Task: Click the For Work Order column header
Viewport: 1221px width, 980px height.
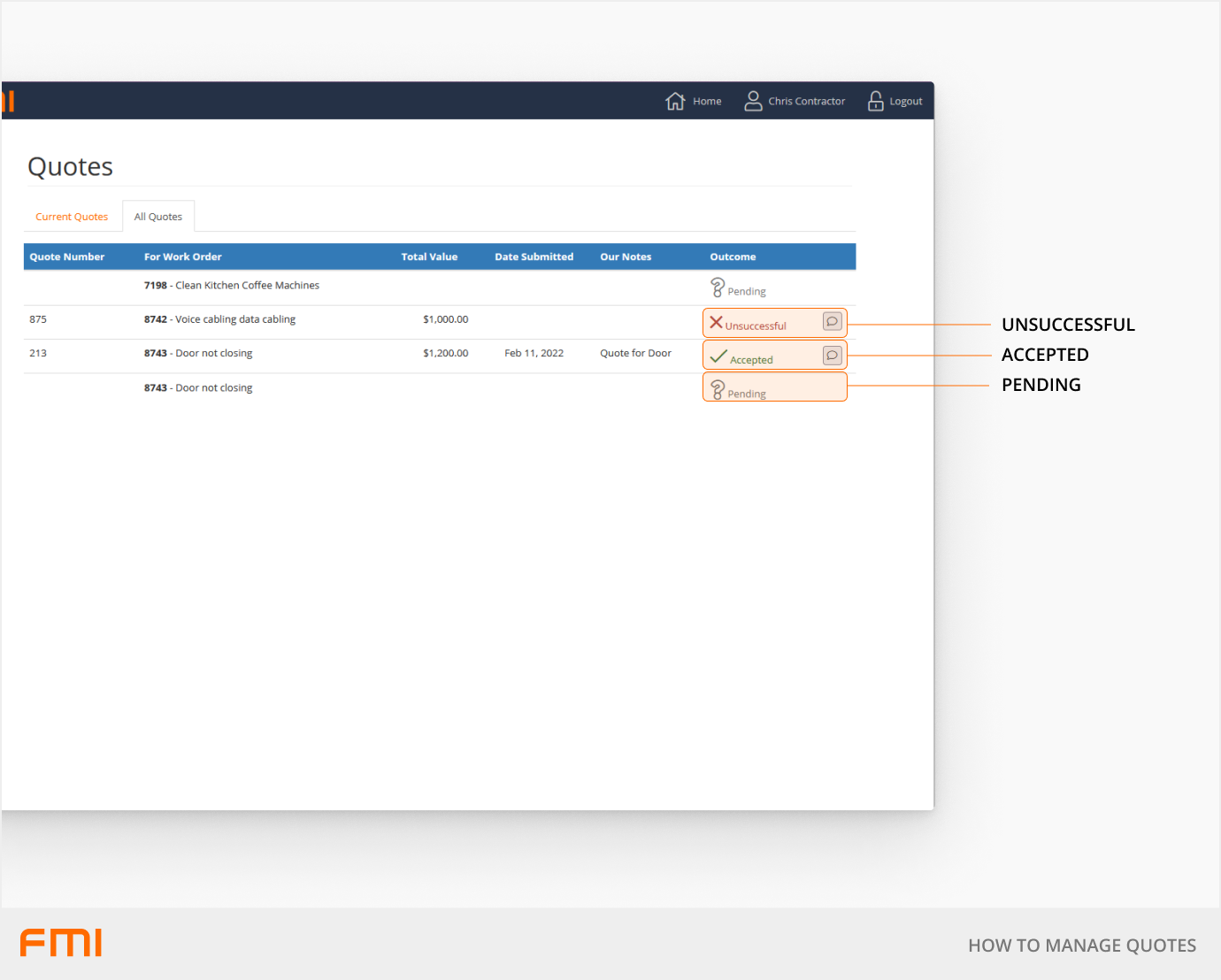Action: tap(183, 257)
